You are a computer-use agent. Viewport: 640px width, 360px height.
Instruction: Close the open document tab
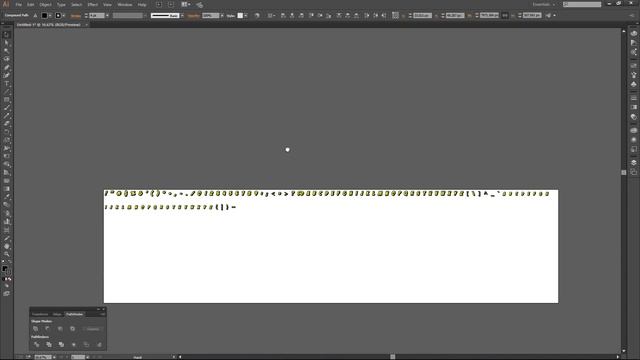(x=87, y=25)
